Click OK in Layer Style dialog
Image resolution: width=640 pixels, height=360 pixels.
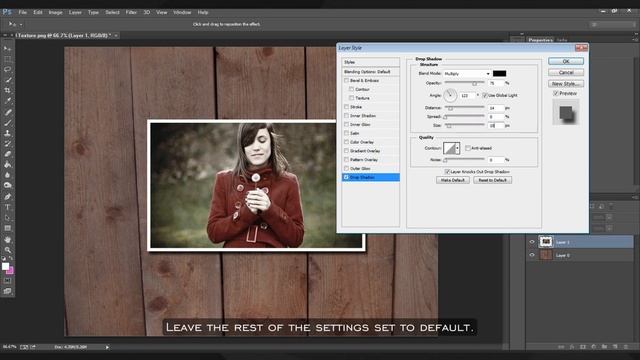pos(566,61)
